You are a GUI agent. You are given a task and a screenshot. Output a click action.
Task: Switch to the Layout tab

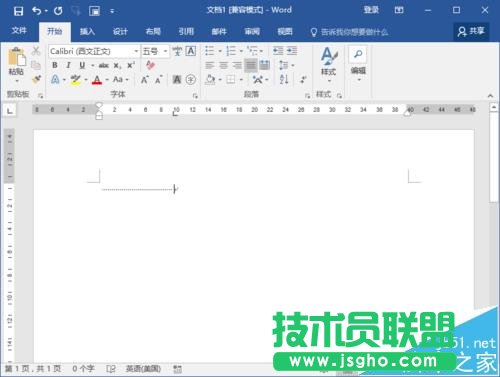click(153, 32)
